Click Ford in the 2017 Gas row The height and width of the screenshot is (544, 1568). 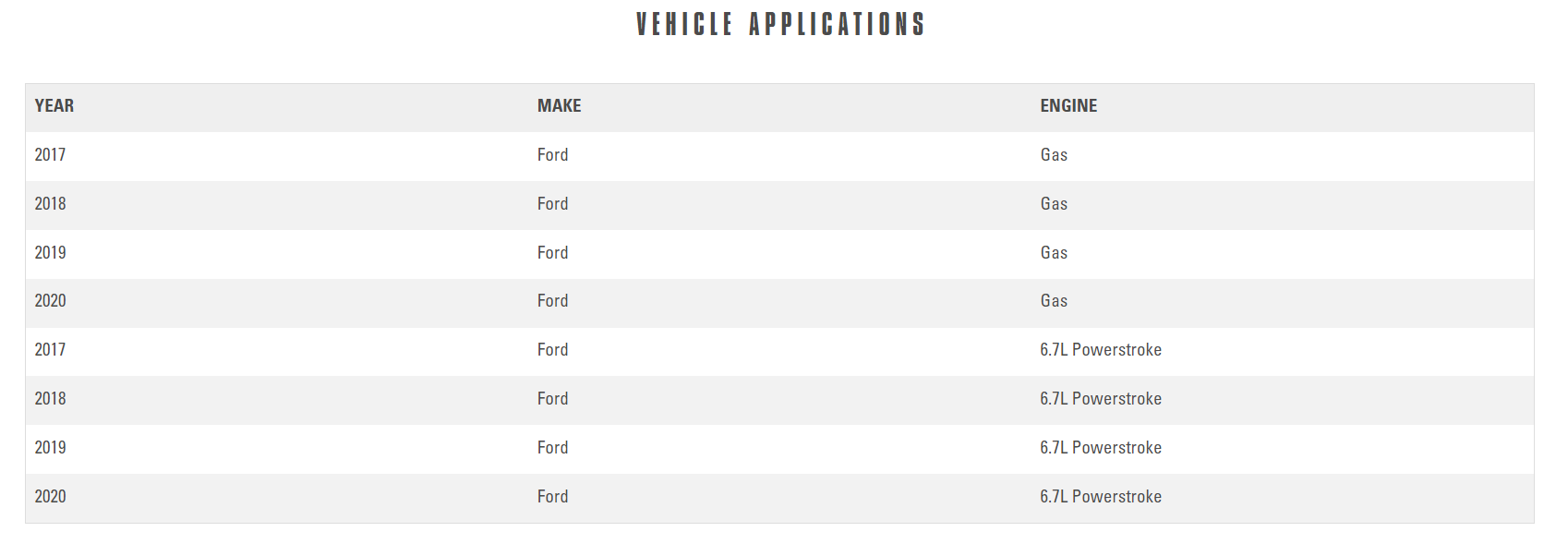[x=552, y=155]
